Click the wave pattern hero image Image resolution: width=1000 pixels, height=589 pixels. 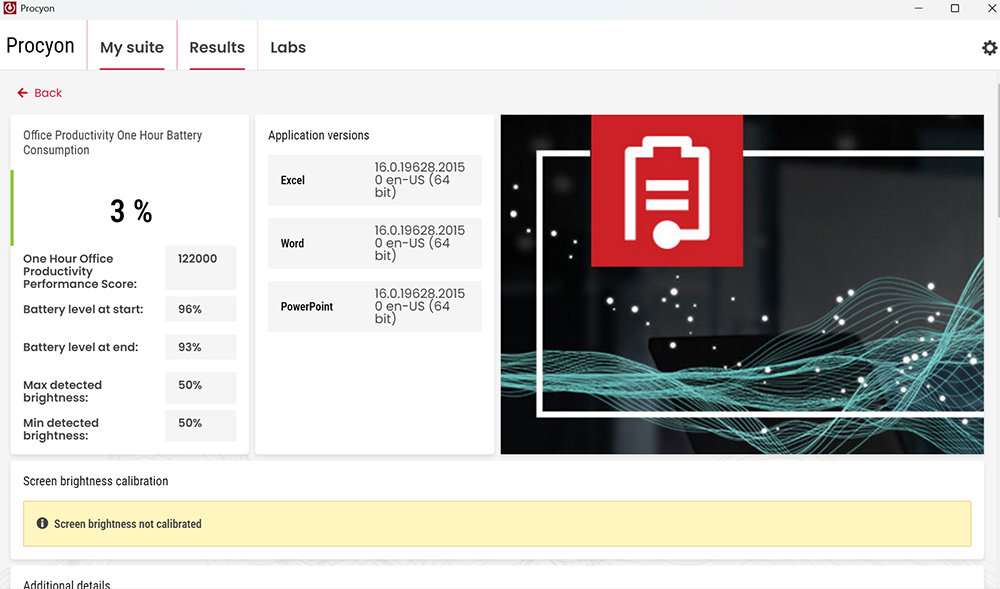click(850, 350)
